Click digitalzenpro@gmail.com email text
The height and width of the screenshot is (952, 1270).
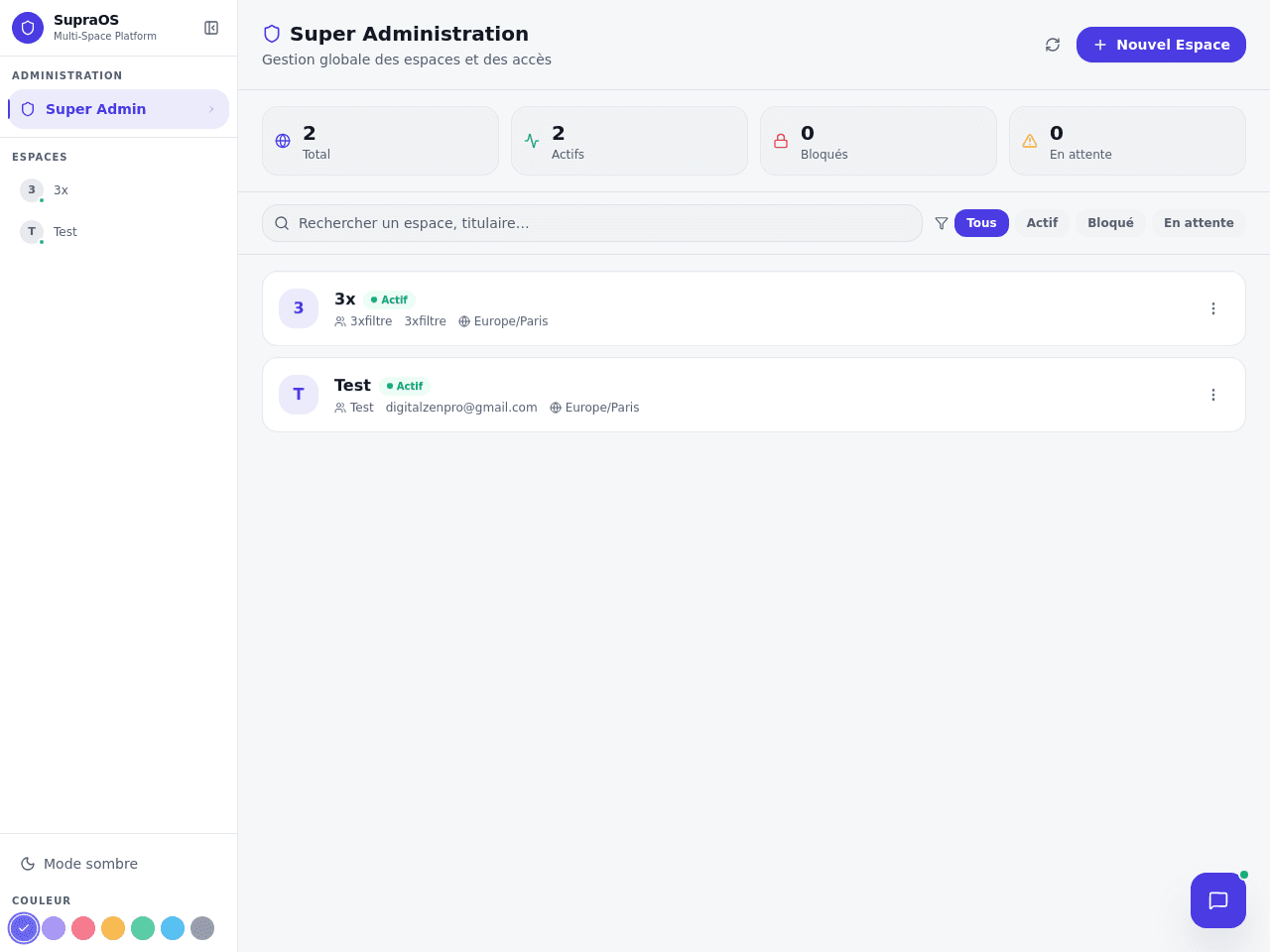(461, 408)
